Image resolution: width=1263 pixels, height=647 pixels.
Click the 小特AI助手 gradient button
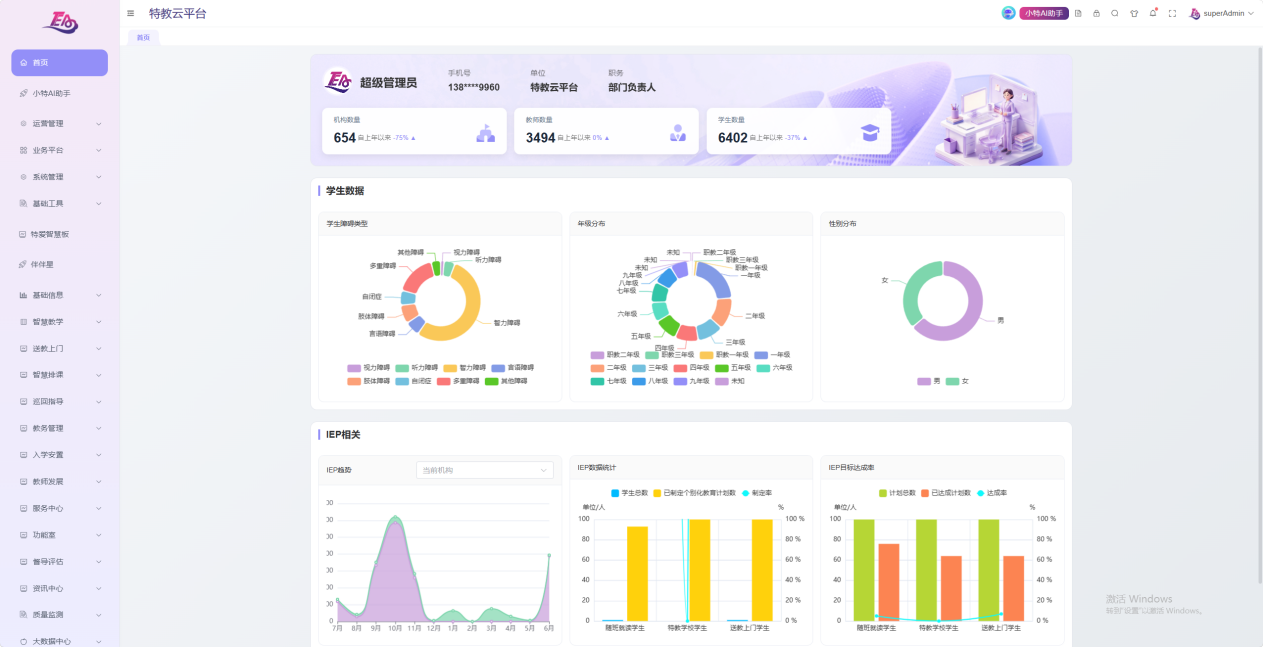tap(1044, 13)
